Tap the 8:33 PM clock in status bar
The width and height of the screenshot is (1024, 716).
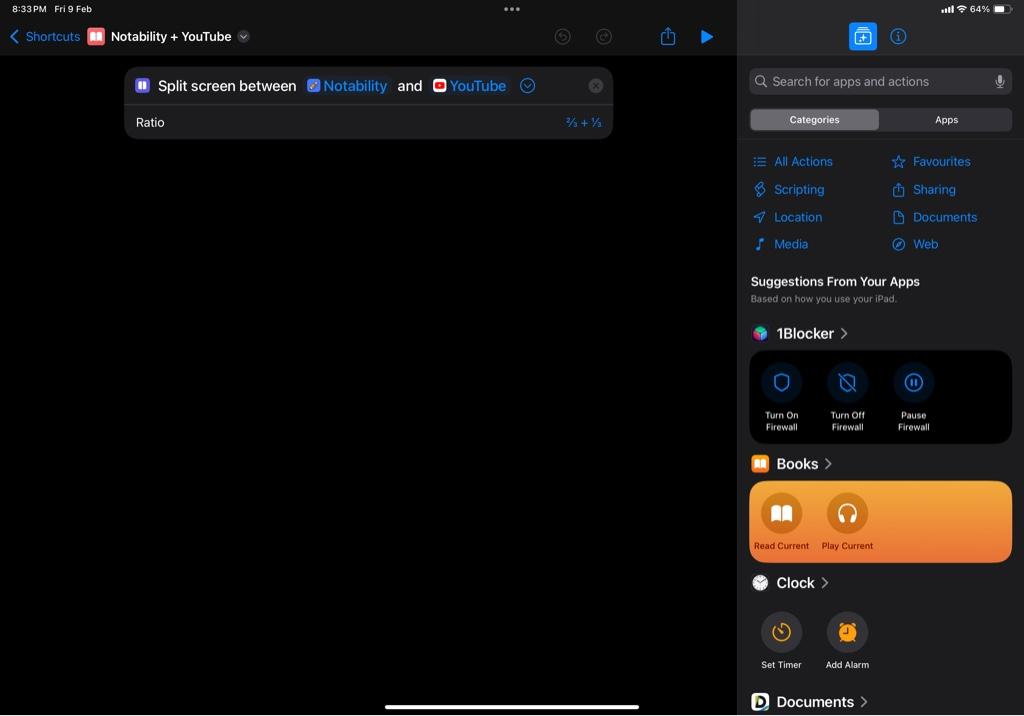[x=29, y=9]
